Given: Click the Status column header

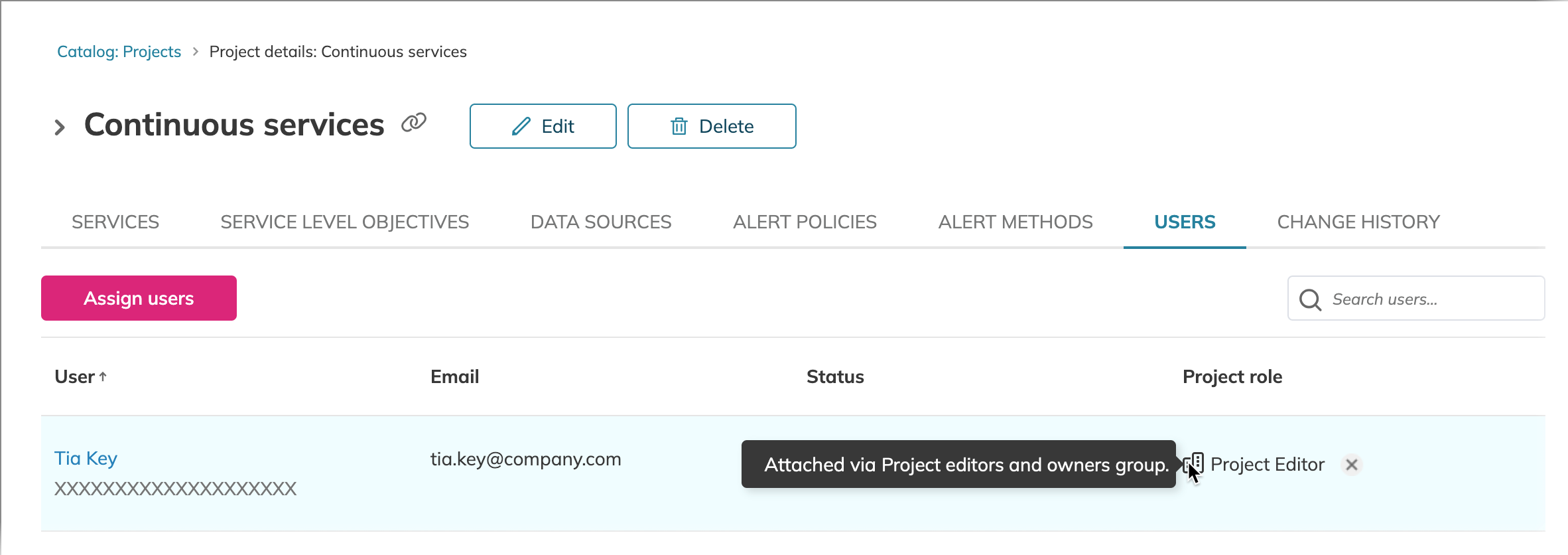Looking at the screenshot, I should 835,376.
